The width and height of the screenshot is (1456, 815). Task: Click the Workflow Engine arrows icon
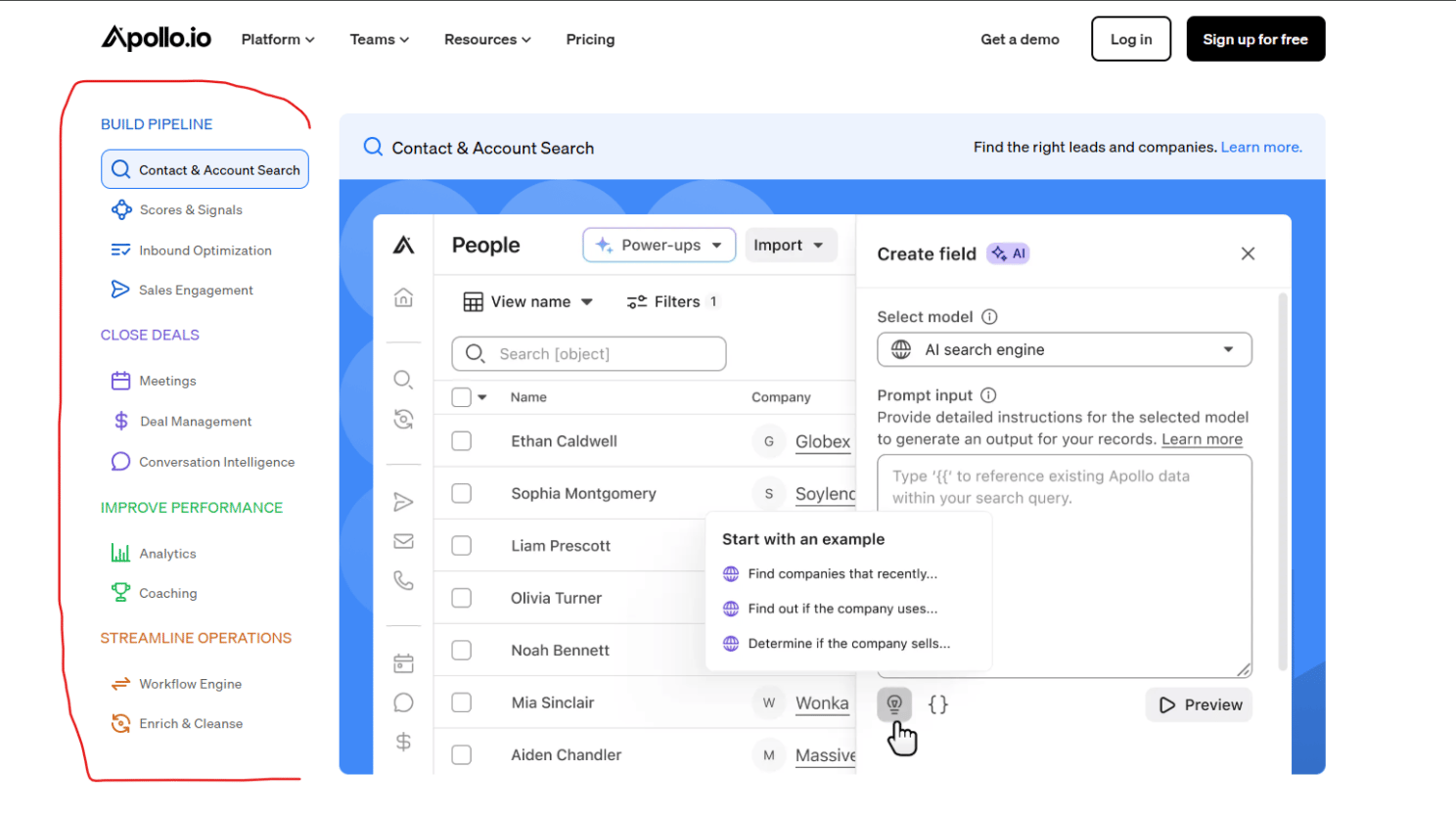(x=120, y=684)
